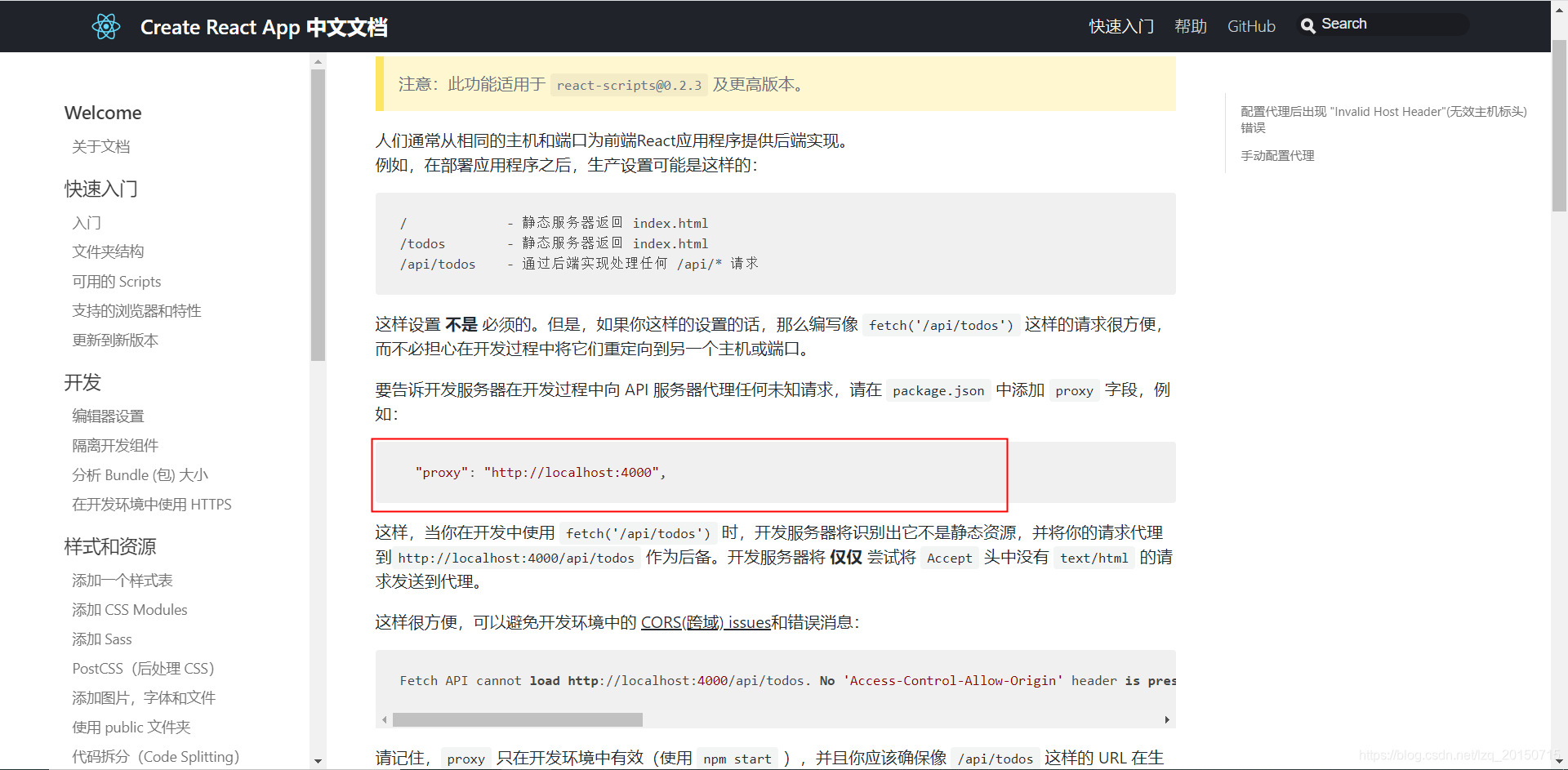Viewport: 1568px width, 770px height.
Task: Click the npm start inline code
Action: [x=737, y=759]
